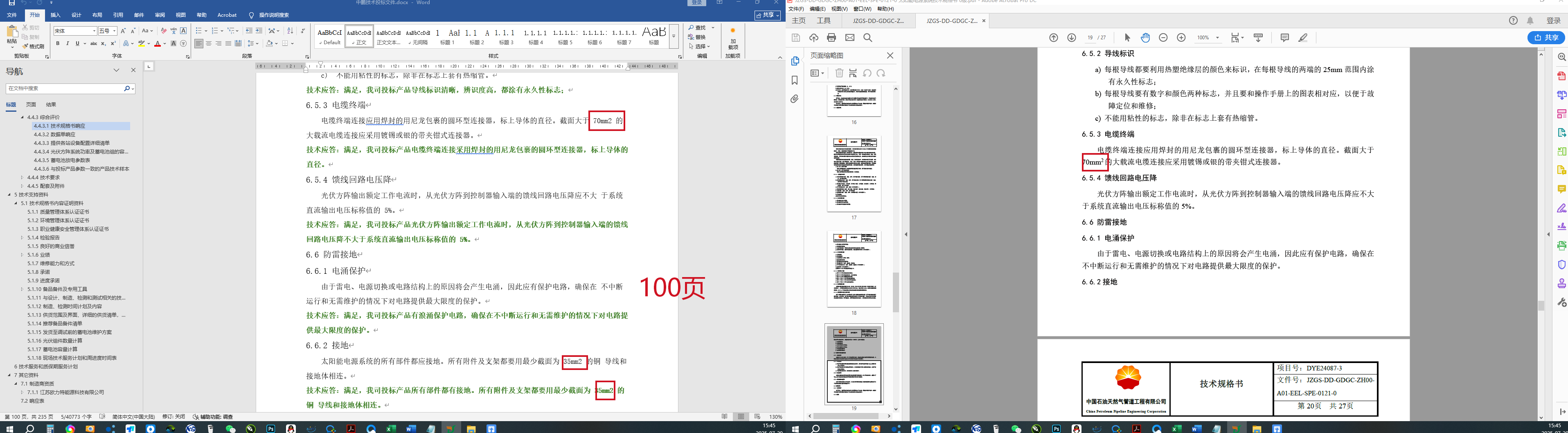Click the yellow text highlight color swatch
The height and width of the screenshot is (433, 1568).
tap(141, 44)
